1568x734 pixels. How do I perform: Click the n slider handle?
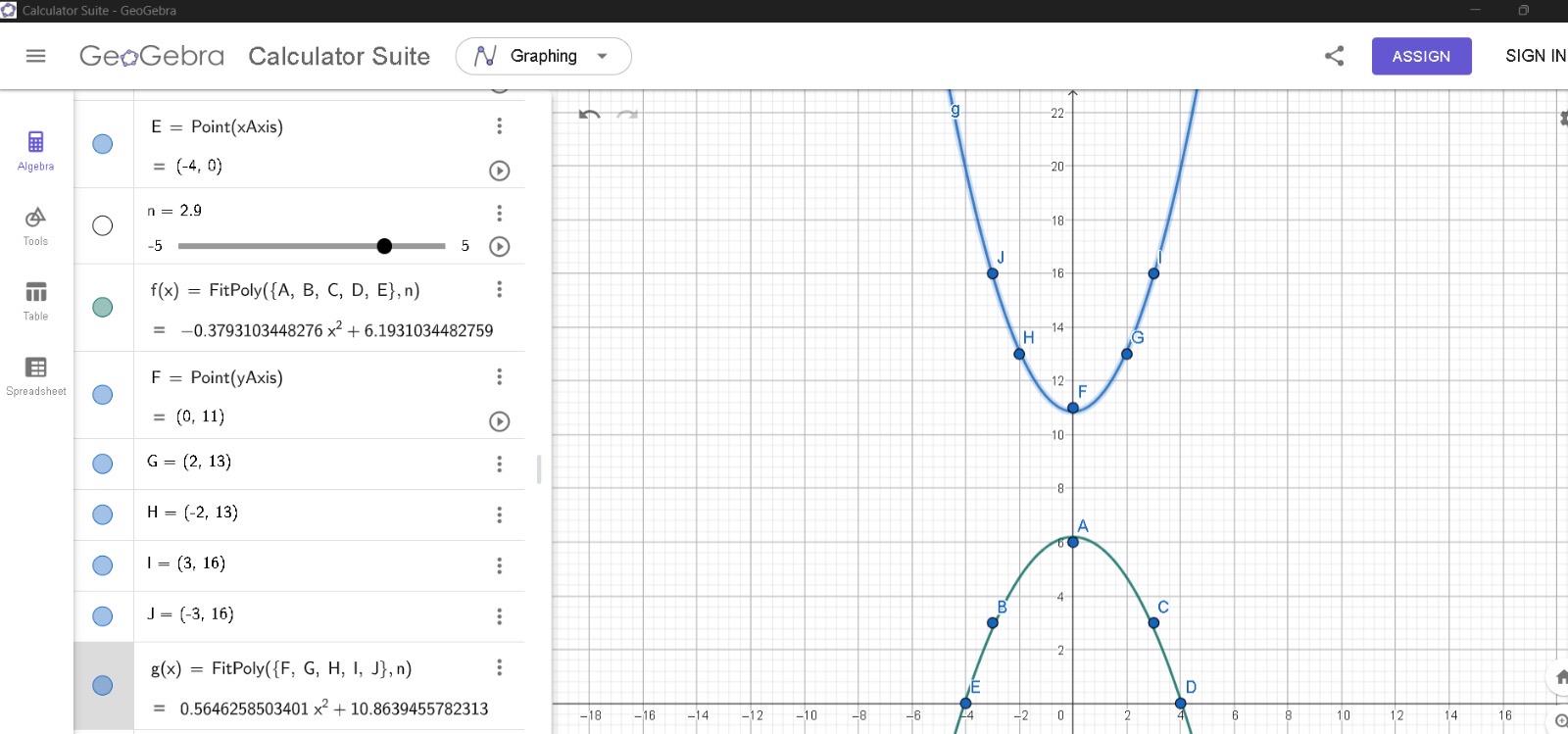point(384,246)
